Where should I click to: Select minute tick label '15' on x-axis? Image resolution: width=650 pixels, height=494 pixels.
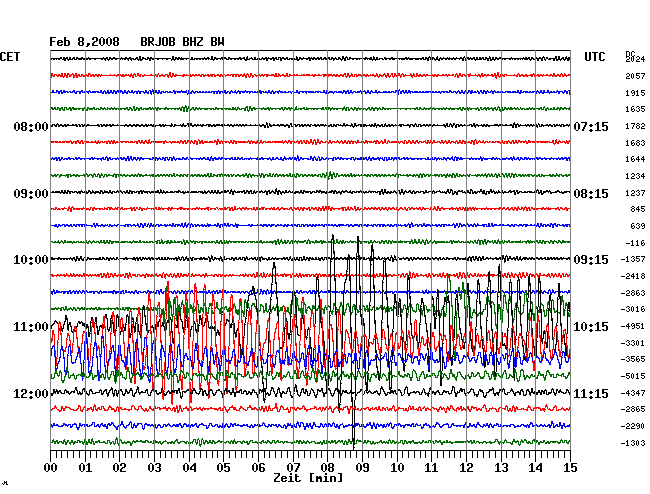570,468
